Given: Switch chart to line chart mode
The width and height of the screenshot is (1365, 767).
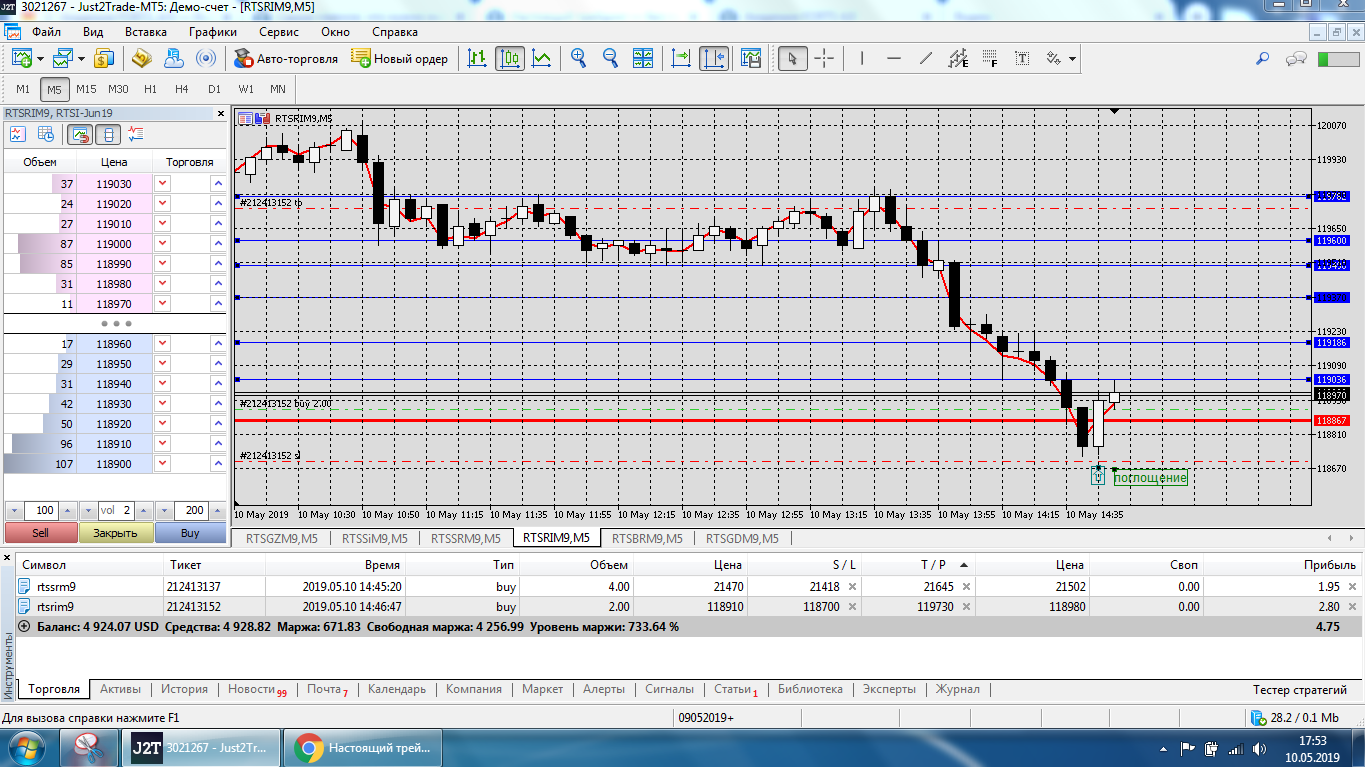Looking at the screenshot, I should point(542,59).
